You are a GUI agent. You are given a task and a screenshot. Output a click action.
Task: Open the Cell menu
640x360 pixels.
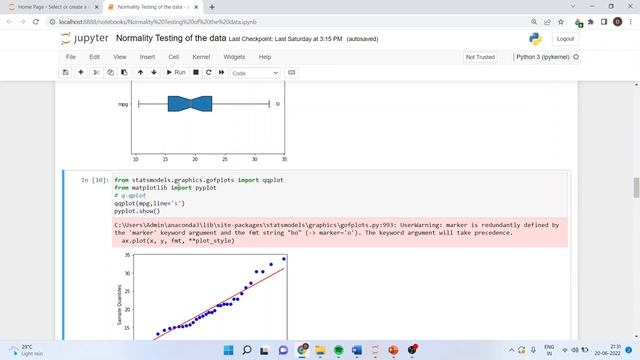point(173,57)
